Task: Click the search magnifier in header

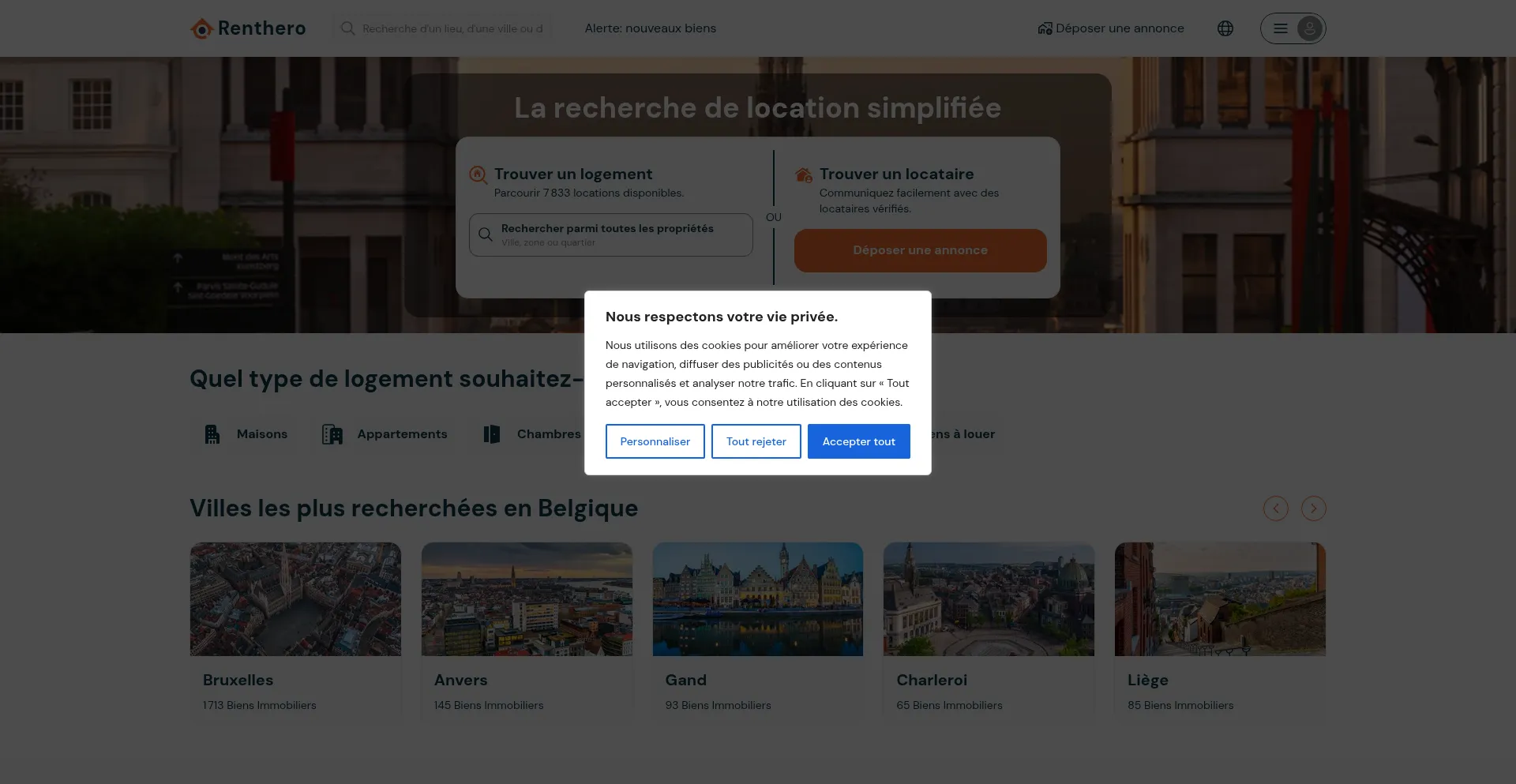Action: [347, 28]
